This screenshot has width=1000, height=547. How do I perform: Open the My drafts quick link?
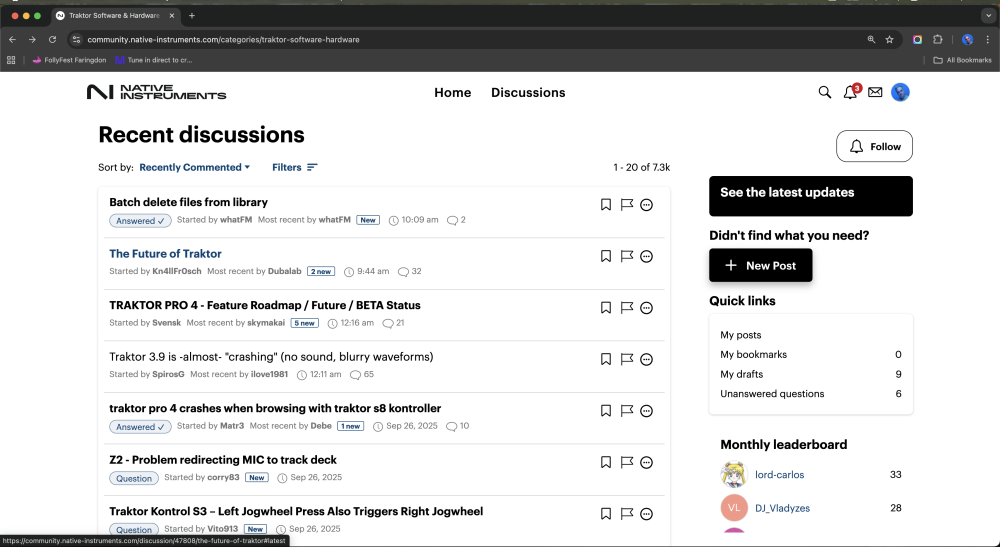tap(742, 374)
